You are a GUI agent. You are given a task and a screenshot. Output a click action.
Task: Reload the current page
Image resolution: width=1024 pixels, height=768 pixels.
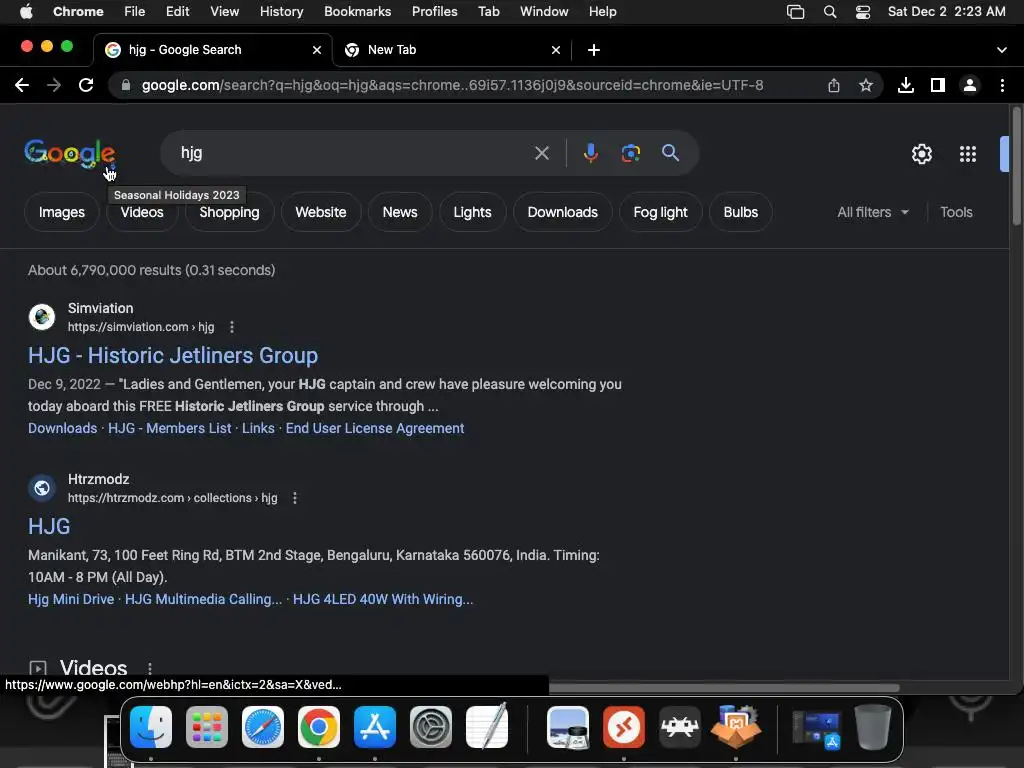coord(86,85)
